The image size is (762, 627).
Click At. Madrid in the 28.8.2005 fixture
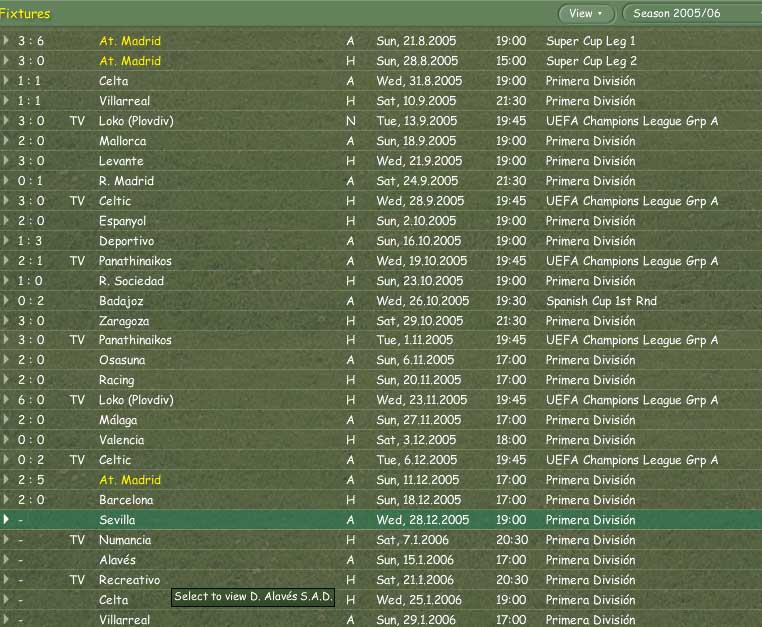tap(130, 61)
